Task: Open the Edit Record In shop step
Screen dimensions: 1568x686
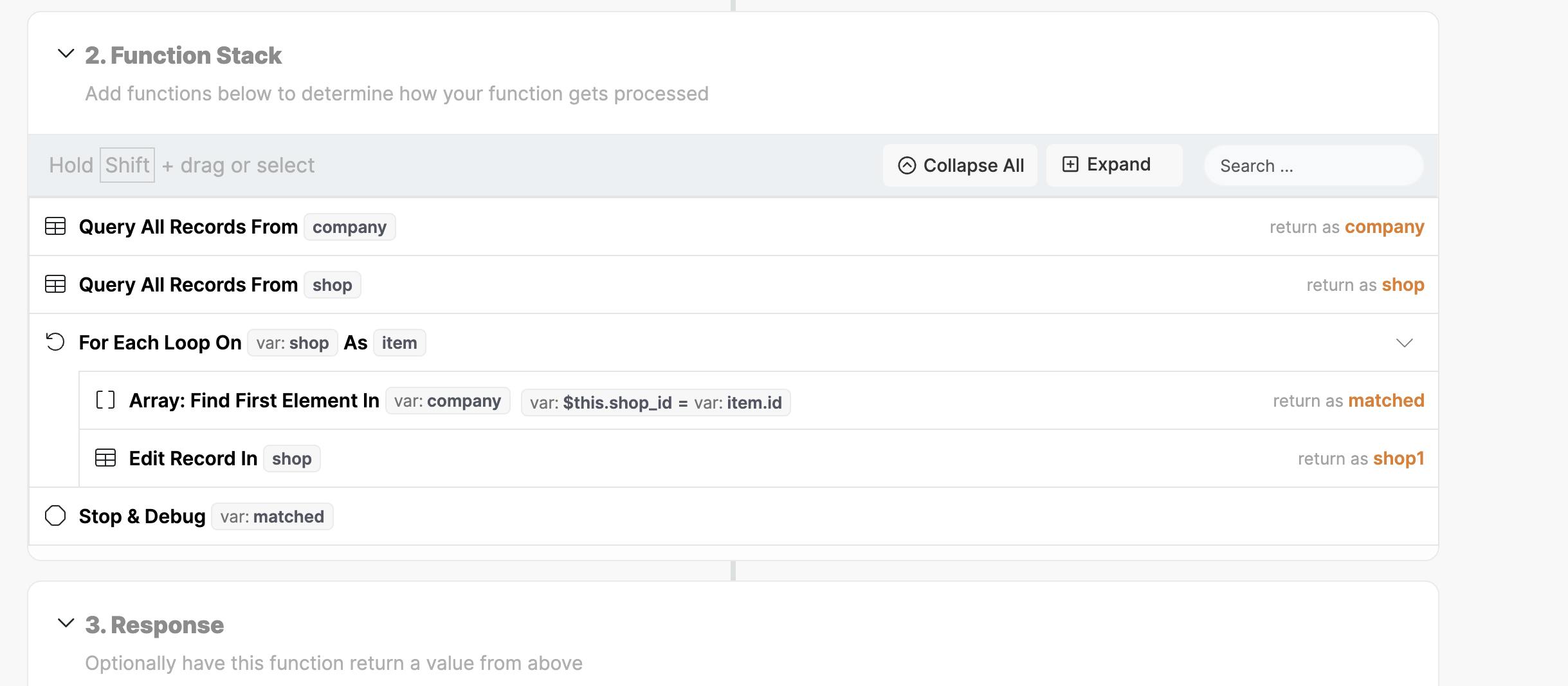Action: point(193,458)
